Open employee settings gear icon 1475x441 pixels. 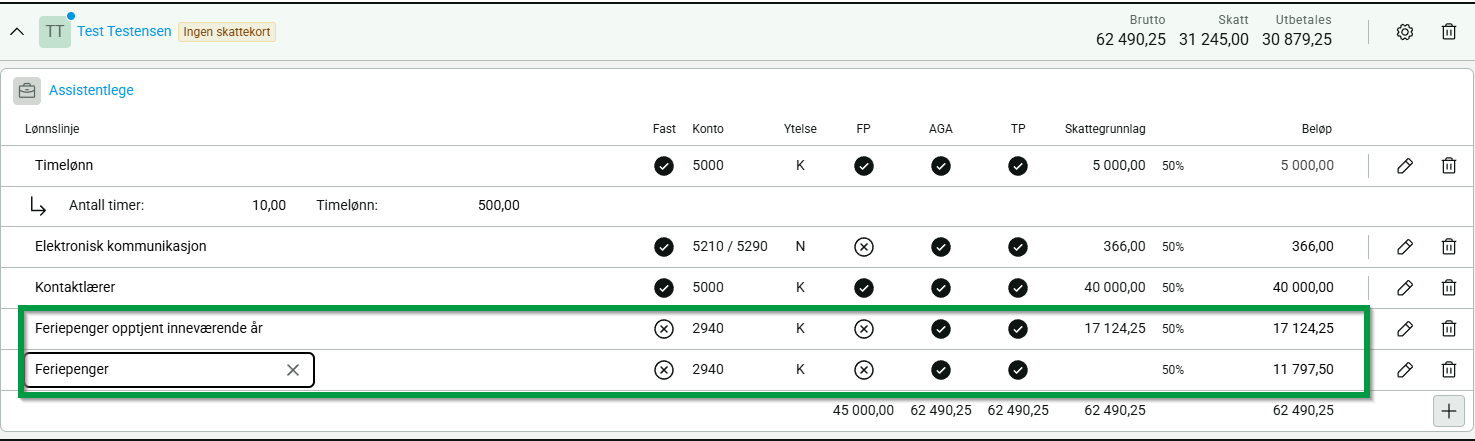click(x=1404, y=32)
